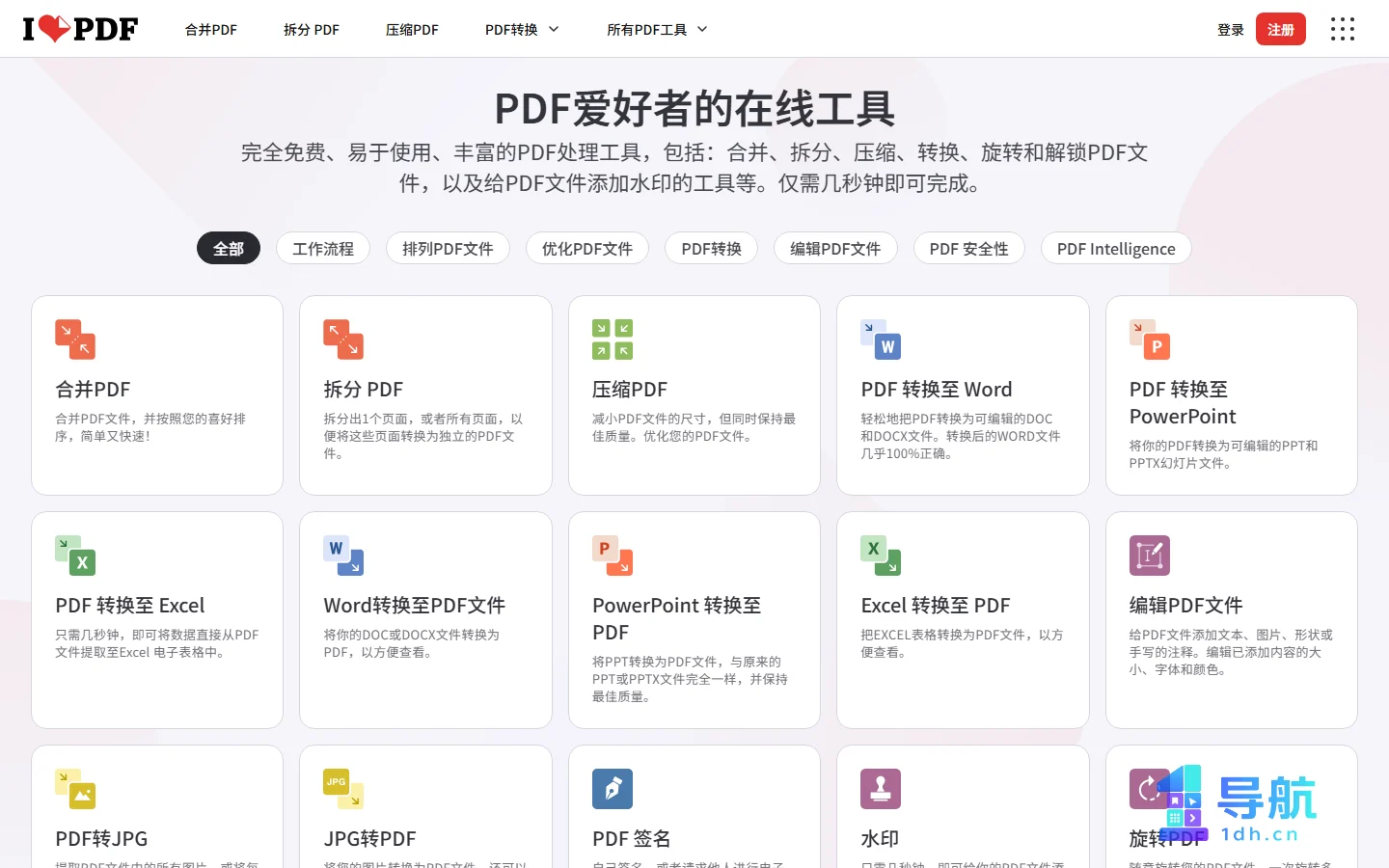Click the 登录 login link
Image resolution: width=1389 pixels, height=868 pixels.
click(x=1231, y=30)
